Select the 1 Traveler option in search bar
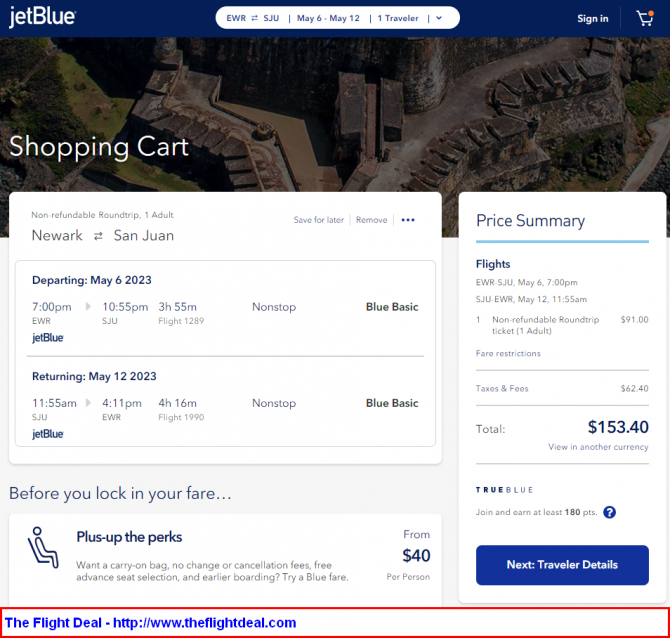 pos(398,18)
